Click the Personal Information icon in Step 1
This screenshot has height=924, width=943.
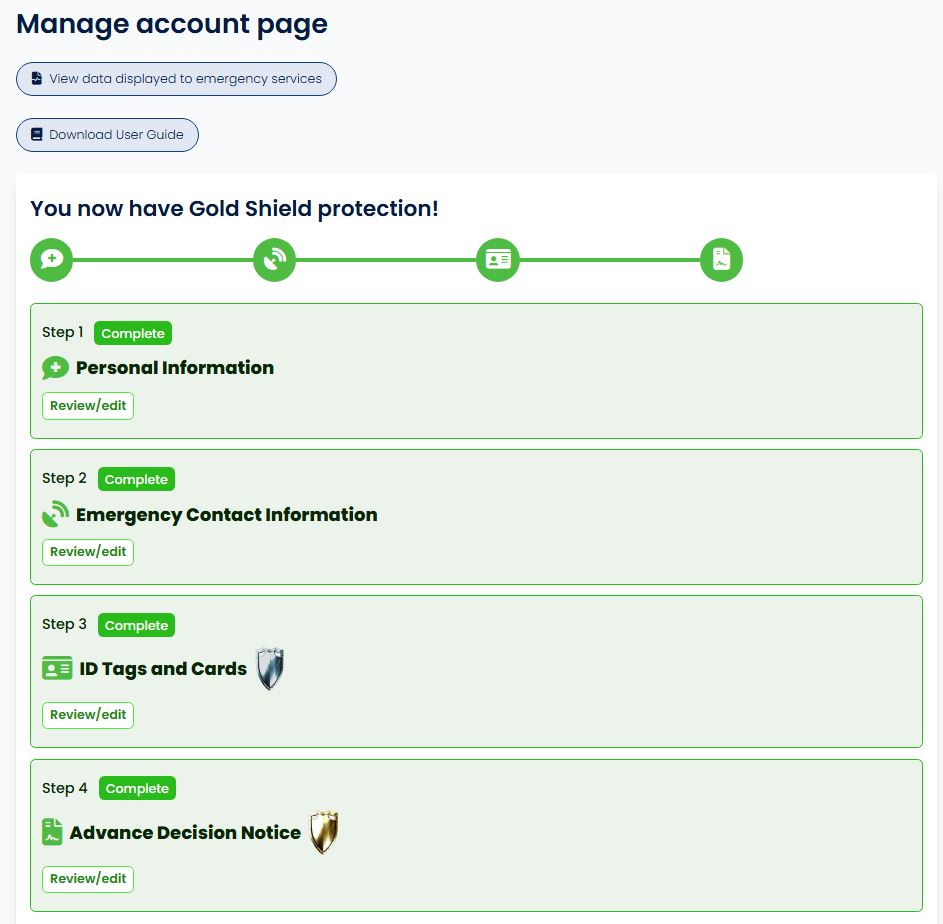[55, 368]
